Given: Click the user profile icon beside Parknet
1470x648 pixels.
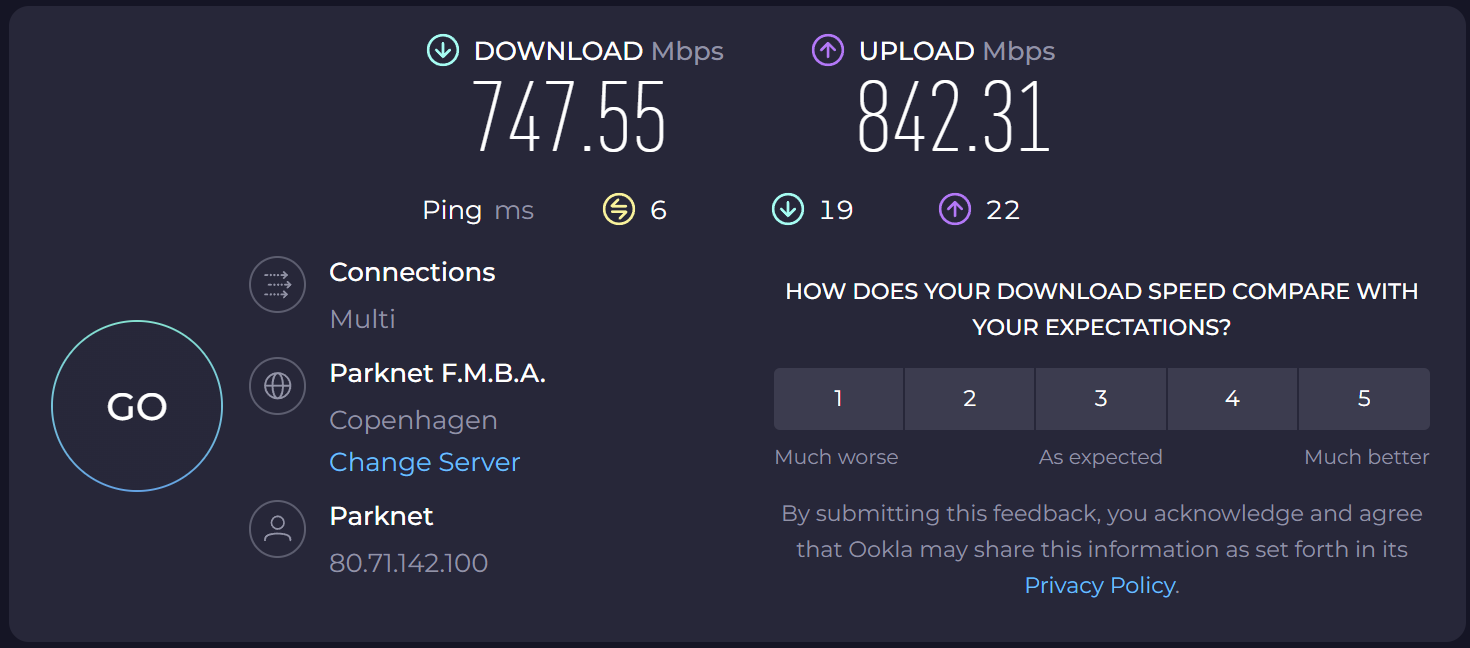Looking at the screenshot, I should [277, 529].
